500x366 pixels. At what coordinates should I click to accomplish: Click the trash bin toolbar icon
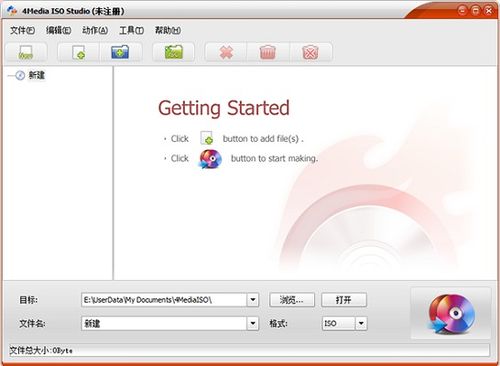tap(268, 52)
